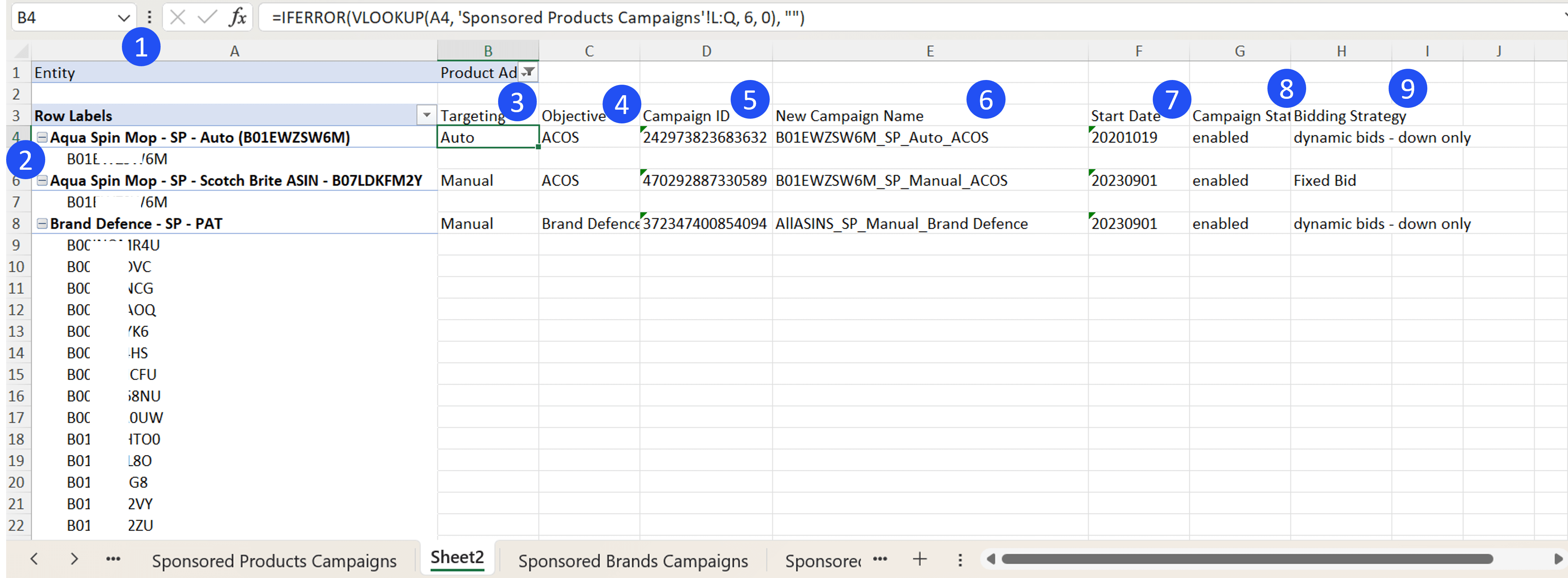The height and width of the screenshot is (578, 1568).
Task: Click the add new sheet plus icon
Action: click(920, 558)
